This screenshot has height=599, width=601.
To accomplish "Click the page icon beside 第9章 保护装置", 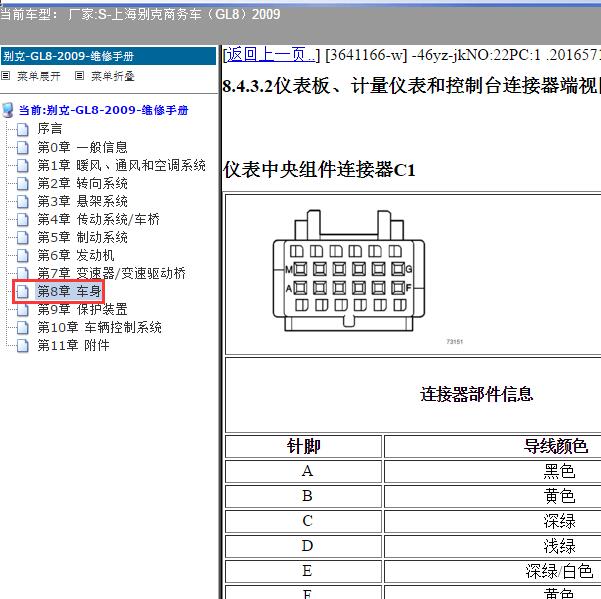I will point(23,310).
